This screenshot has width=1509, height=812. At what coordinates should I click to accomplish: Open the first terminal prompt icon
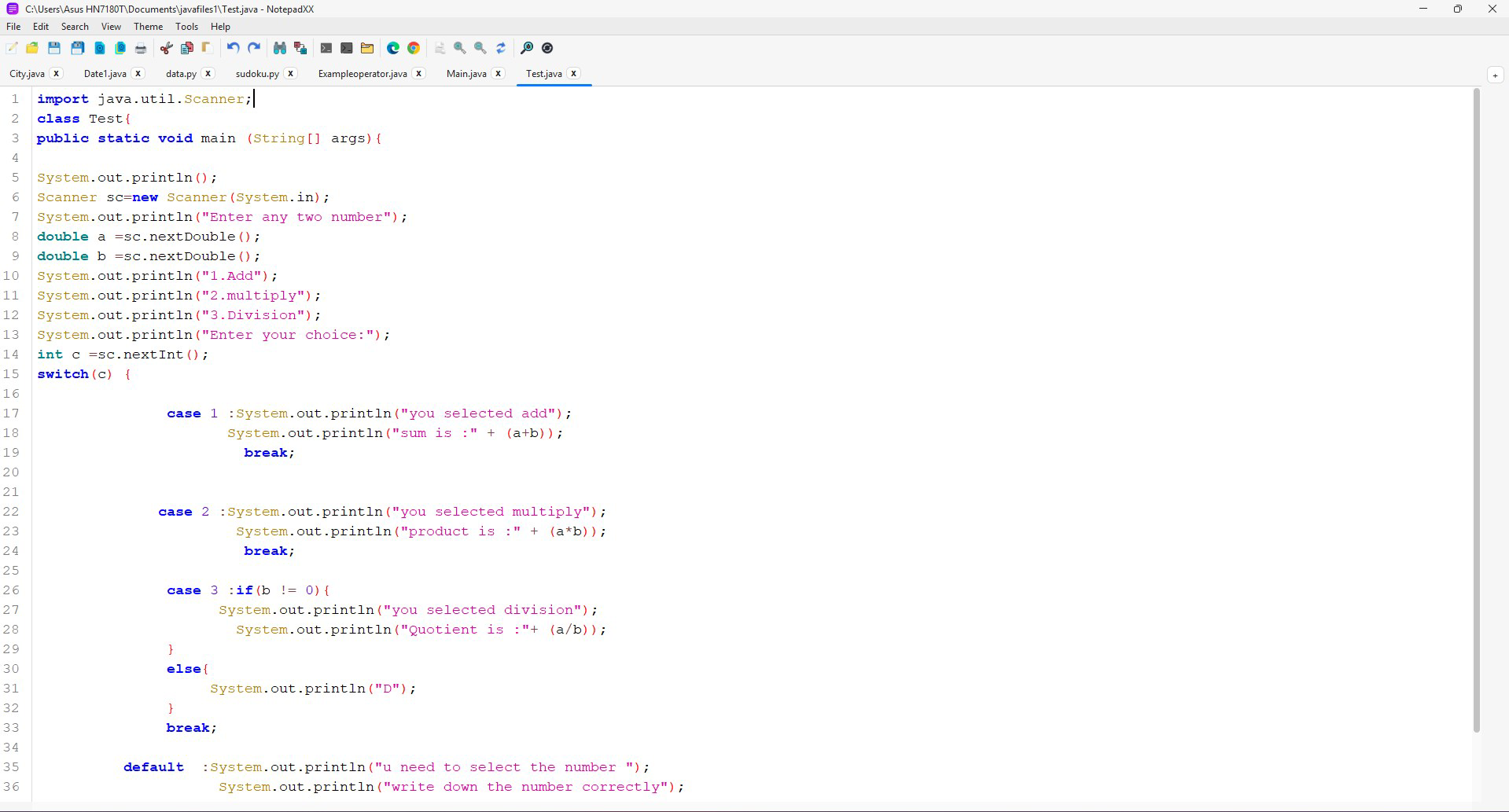(326, 48)
